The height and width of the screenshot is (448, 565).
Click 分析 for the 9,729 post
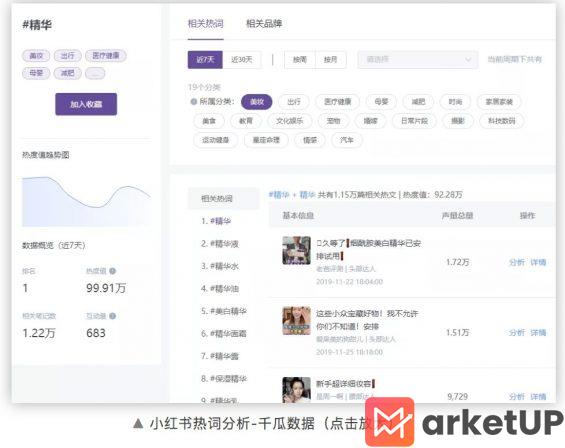click(517, 396)
